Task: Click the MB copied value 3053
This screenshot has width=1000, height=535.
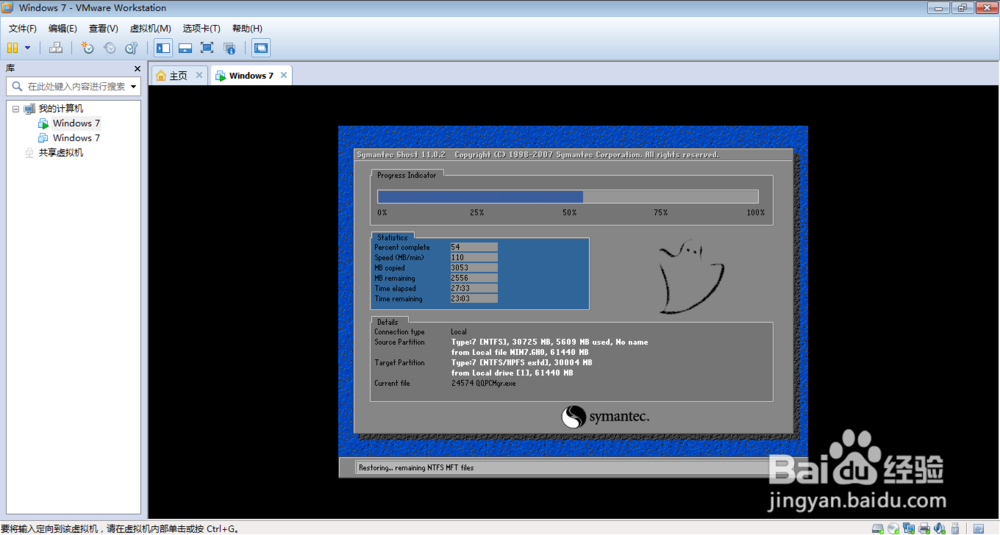Action: click(473, 268)
